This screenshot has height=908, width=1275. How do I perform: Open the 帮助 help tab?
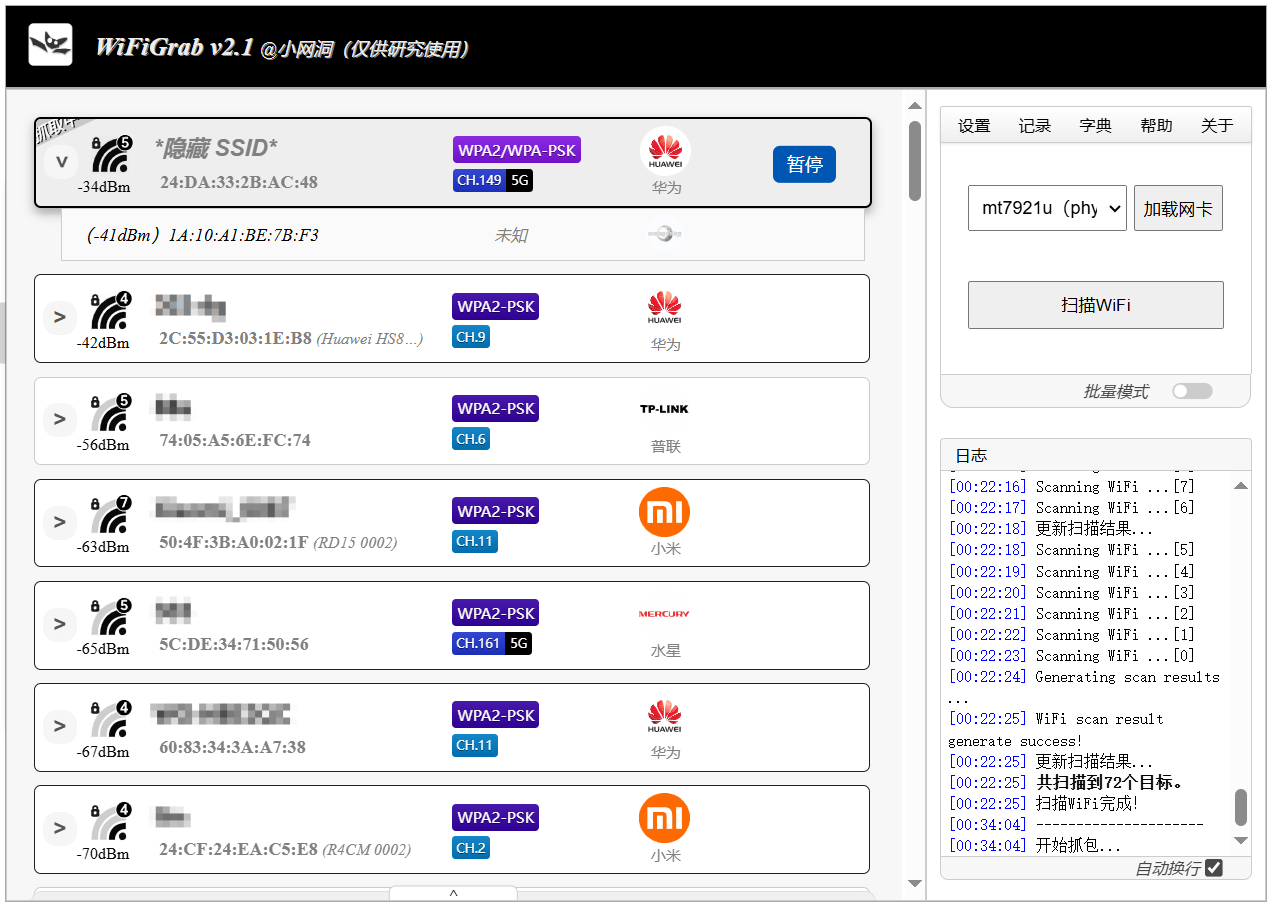coord(1156,125)
